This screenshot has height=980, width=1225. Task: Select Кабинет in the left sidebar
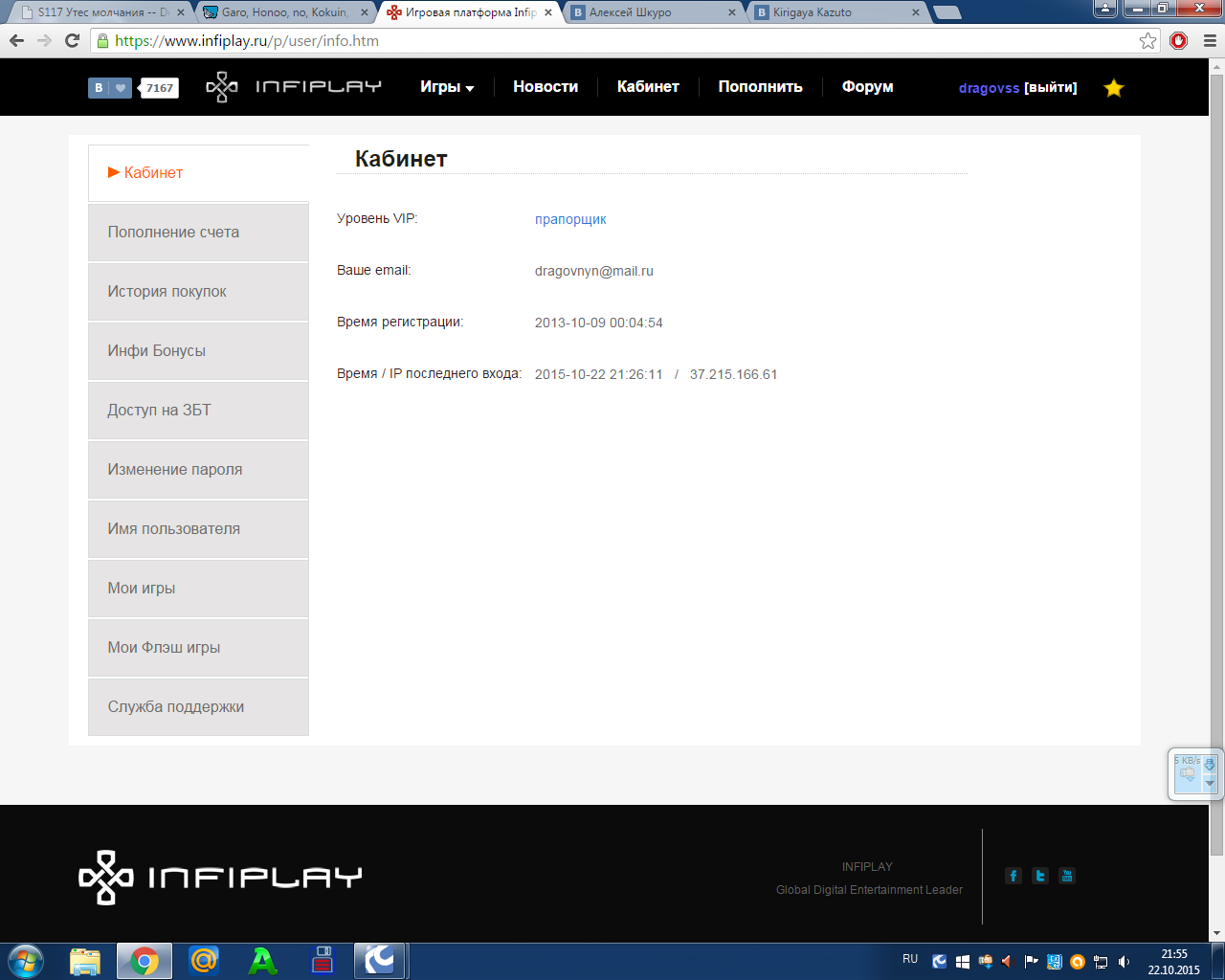tap(198, 173)
